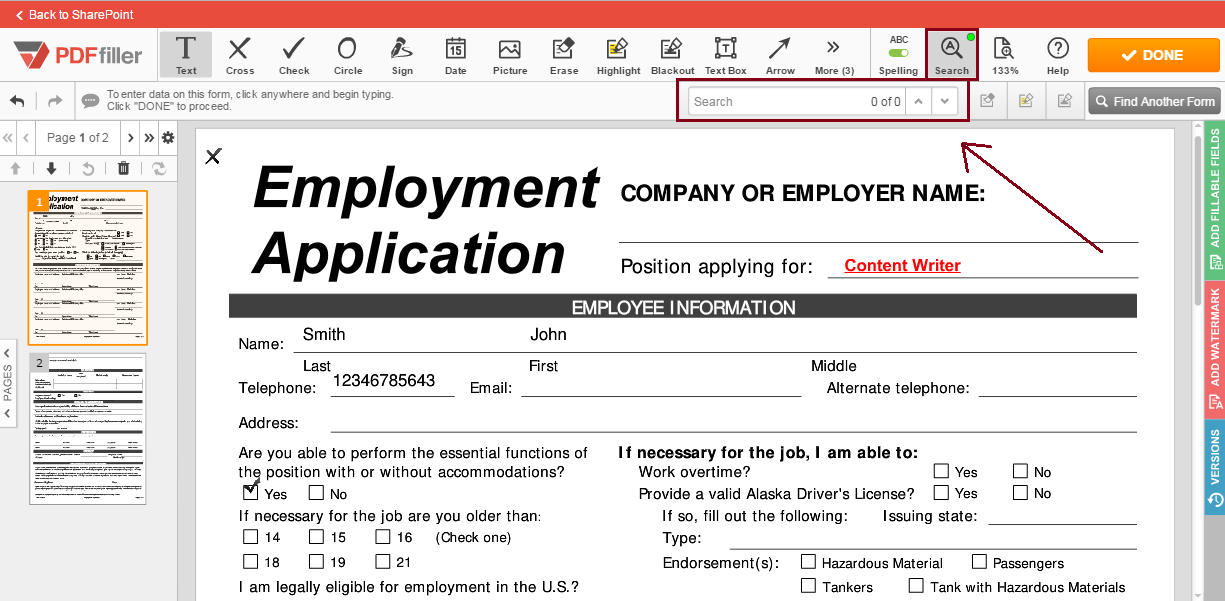Select the Arrow tool

point(780,55)
